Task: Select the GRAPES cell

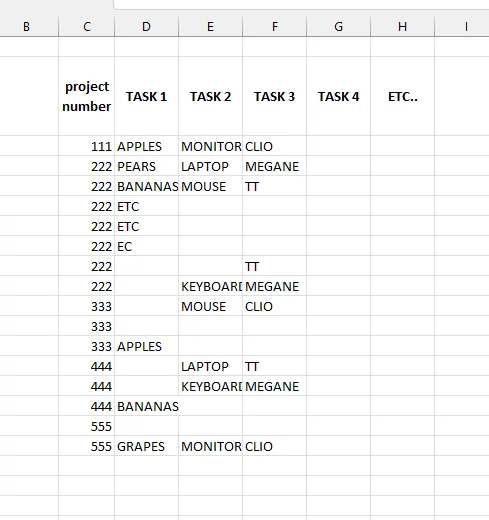Action: click(x=146, y=446)
